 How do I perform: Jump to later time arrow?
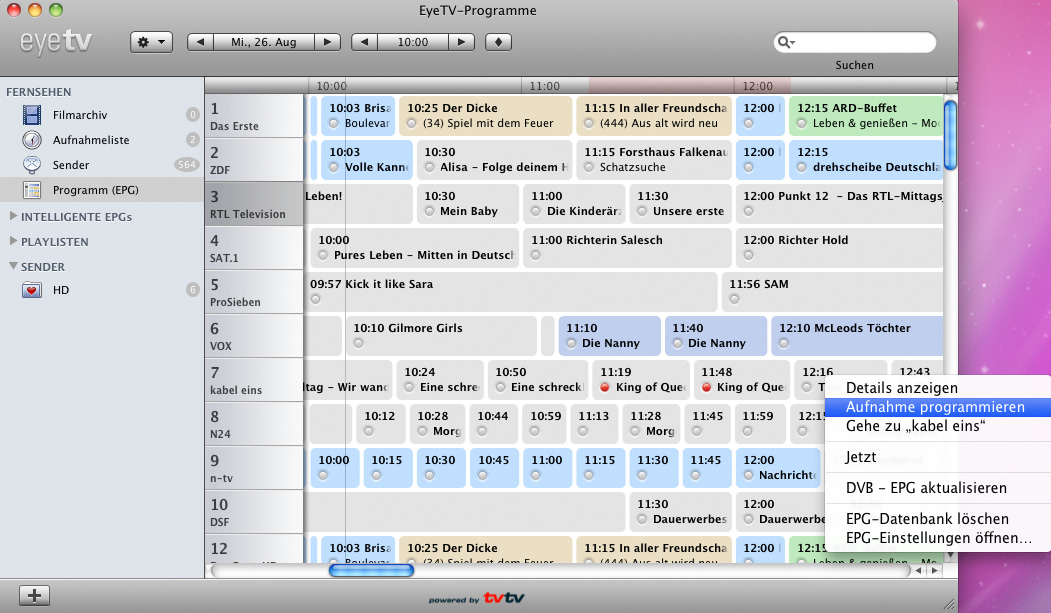click(461, 42)
